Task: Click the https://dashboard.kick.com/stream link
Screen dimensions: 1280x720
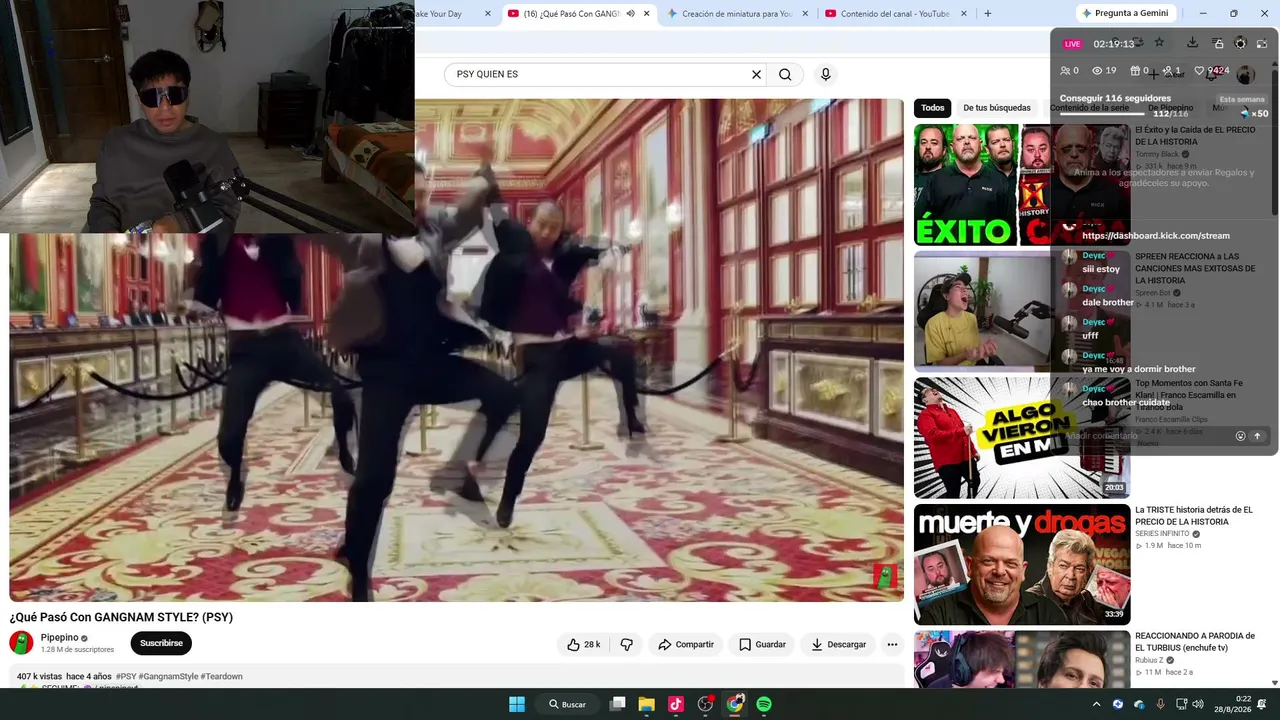Action: 1156,236
